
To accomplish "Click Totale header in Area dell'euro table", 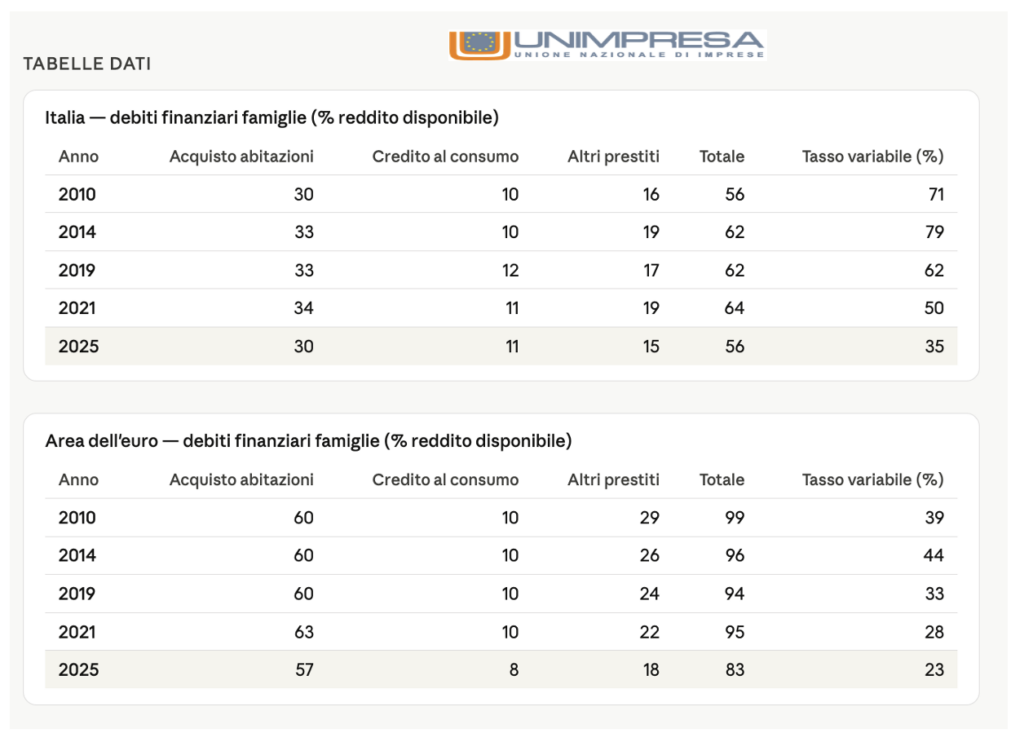I will (722, 480).
